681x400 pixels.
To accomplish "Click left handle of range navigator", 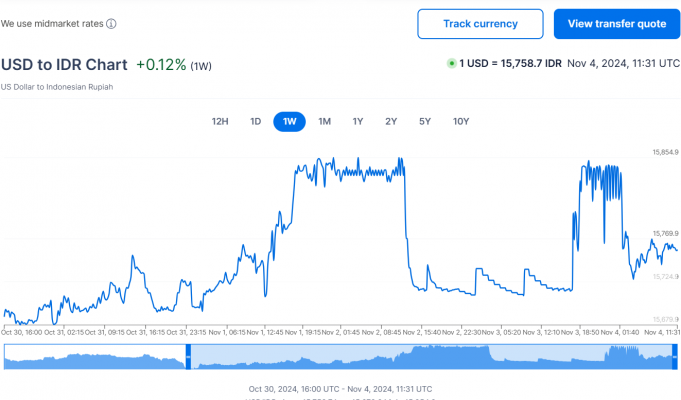I will point(188,356).
